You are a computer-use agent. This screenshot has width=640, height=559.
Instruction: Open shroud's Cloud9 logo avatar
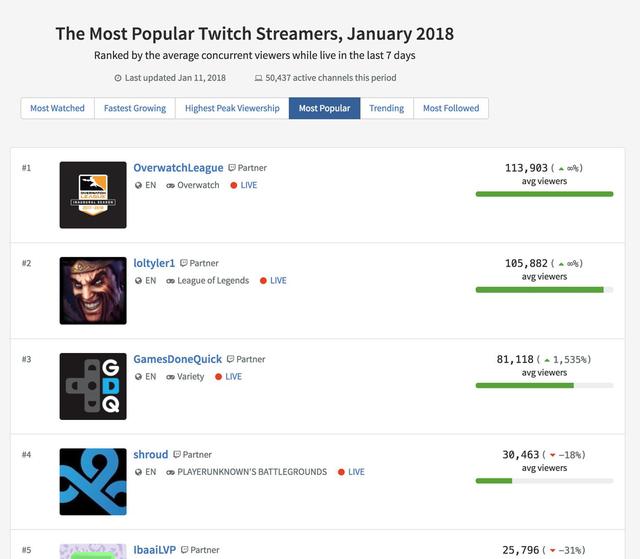tap(93, 482)
